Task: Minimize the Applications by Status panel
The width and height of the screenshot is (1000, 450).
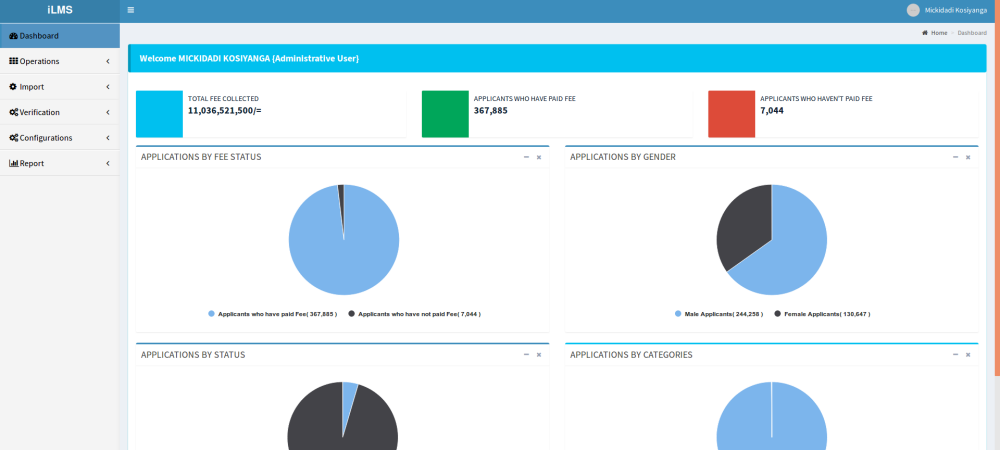Action: [x=526, y=355]
